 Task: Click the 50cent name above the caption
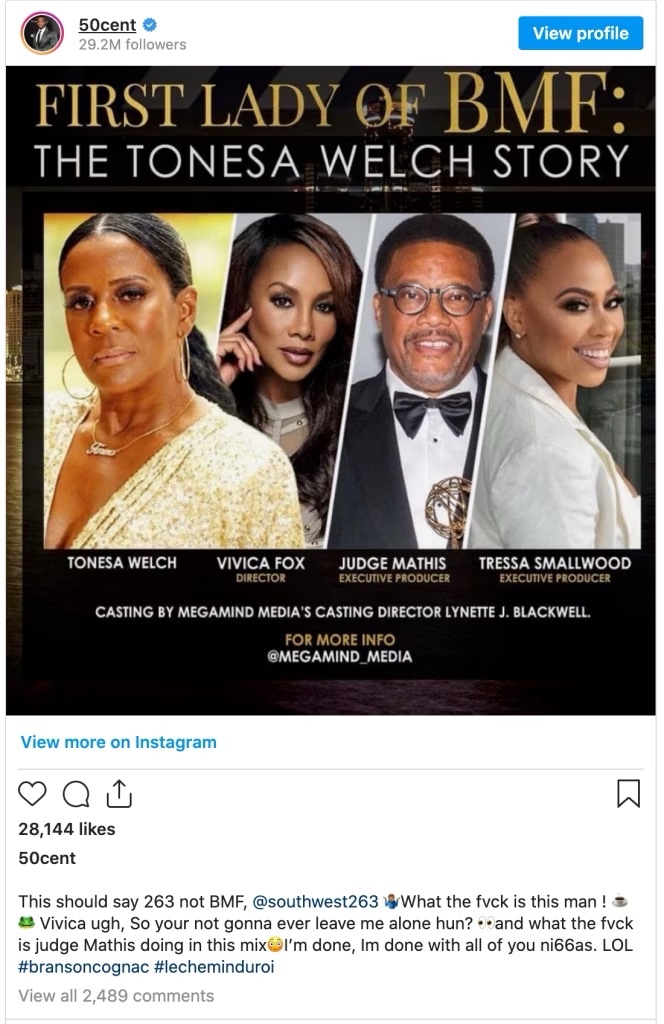pos(47,858)
